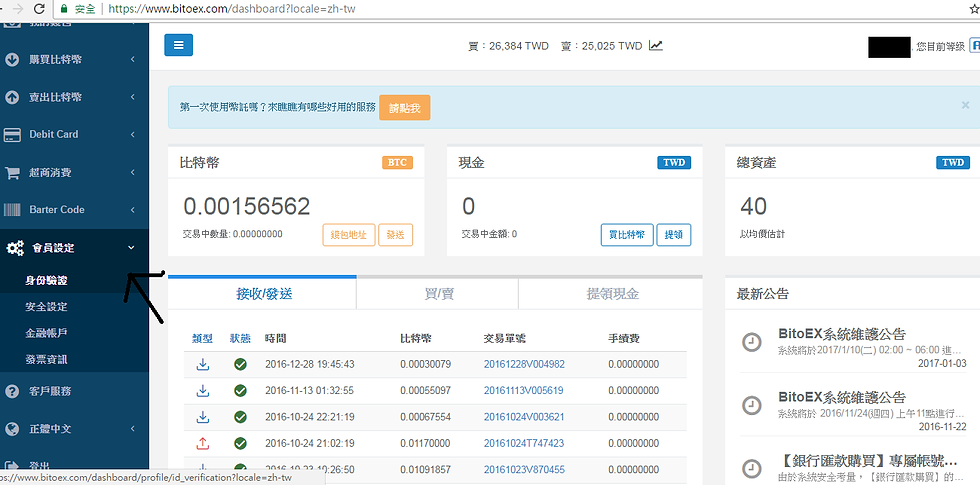
Task: Switch to the 提領現金 tab
Action: coord(611,294)
